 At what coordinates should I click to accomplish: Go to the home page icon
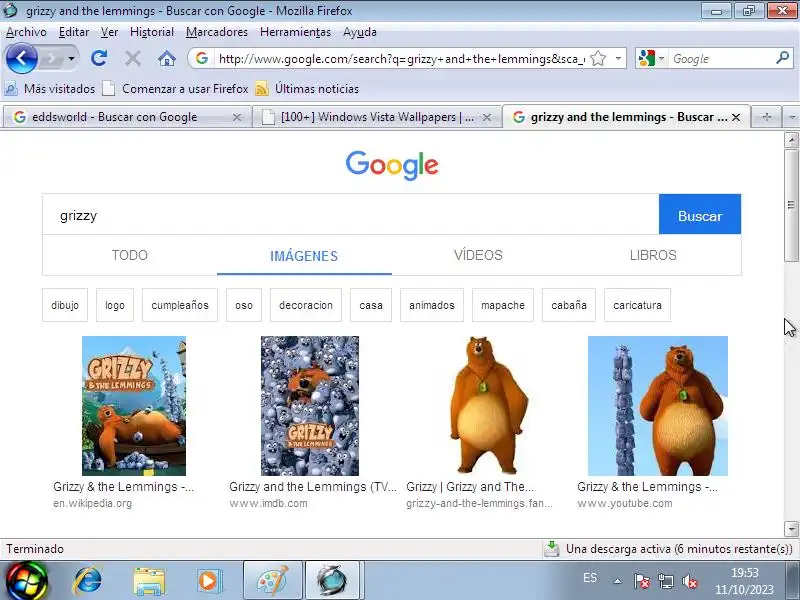point(166,59)
